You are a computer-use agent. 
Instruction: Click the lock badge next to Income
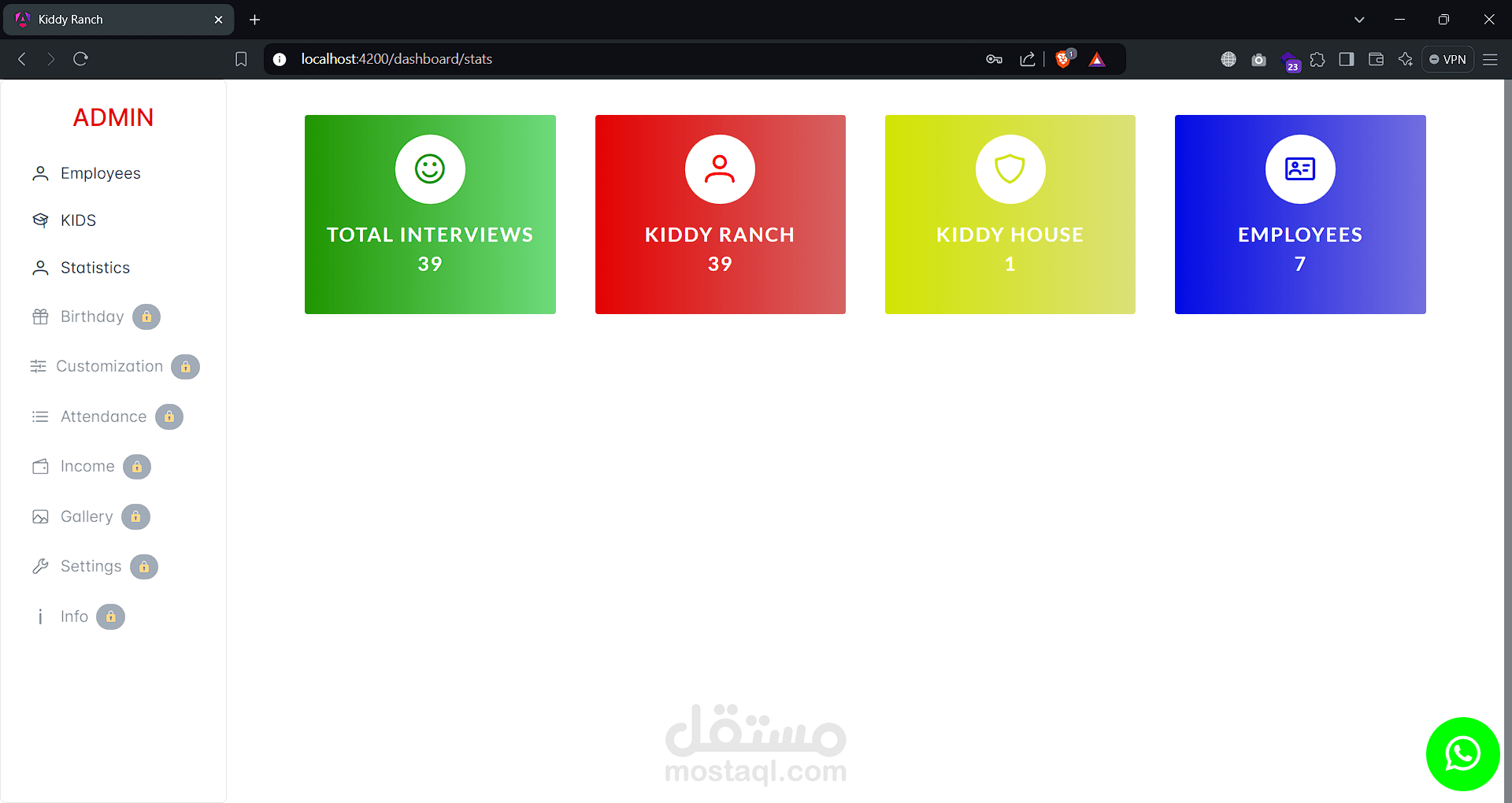(137, 466)
